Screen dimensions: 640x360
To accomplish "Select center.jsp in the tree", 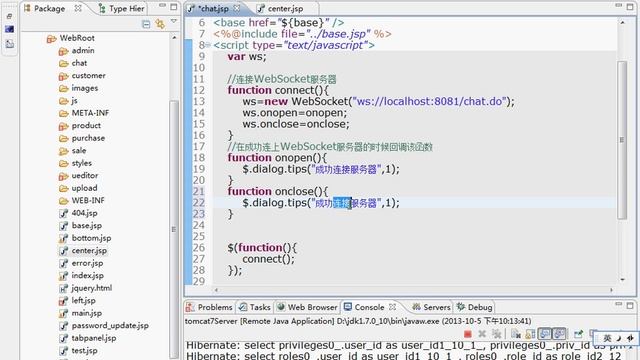I will 83,251.
